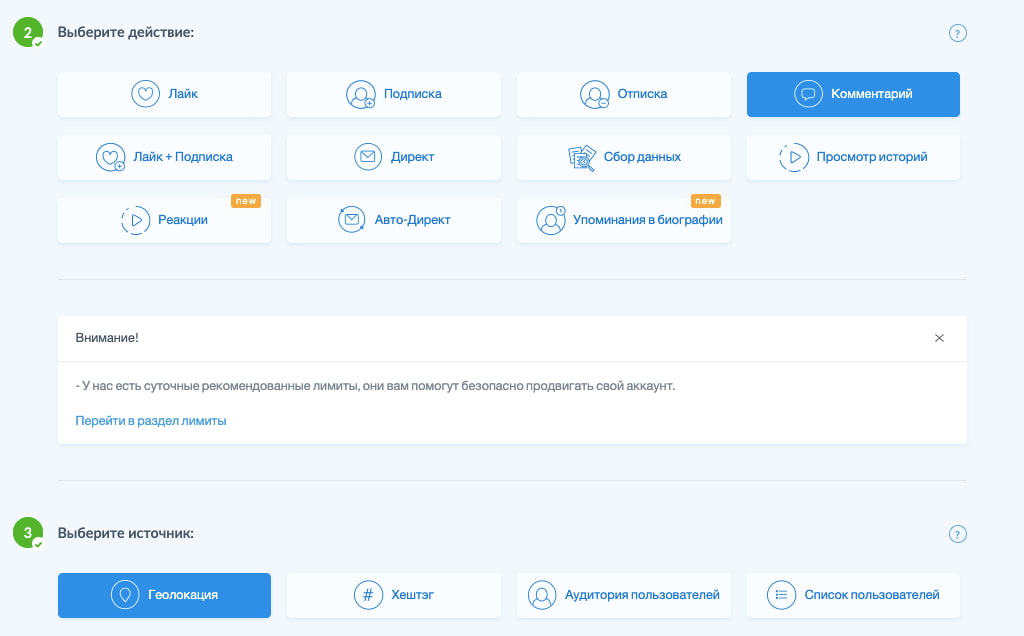This screenshot has width=1024, height=636.
Task: Open the Перейти в раздел лимиты link
Action: 151,421
